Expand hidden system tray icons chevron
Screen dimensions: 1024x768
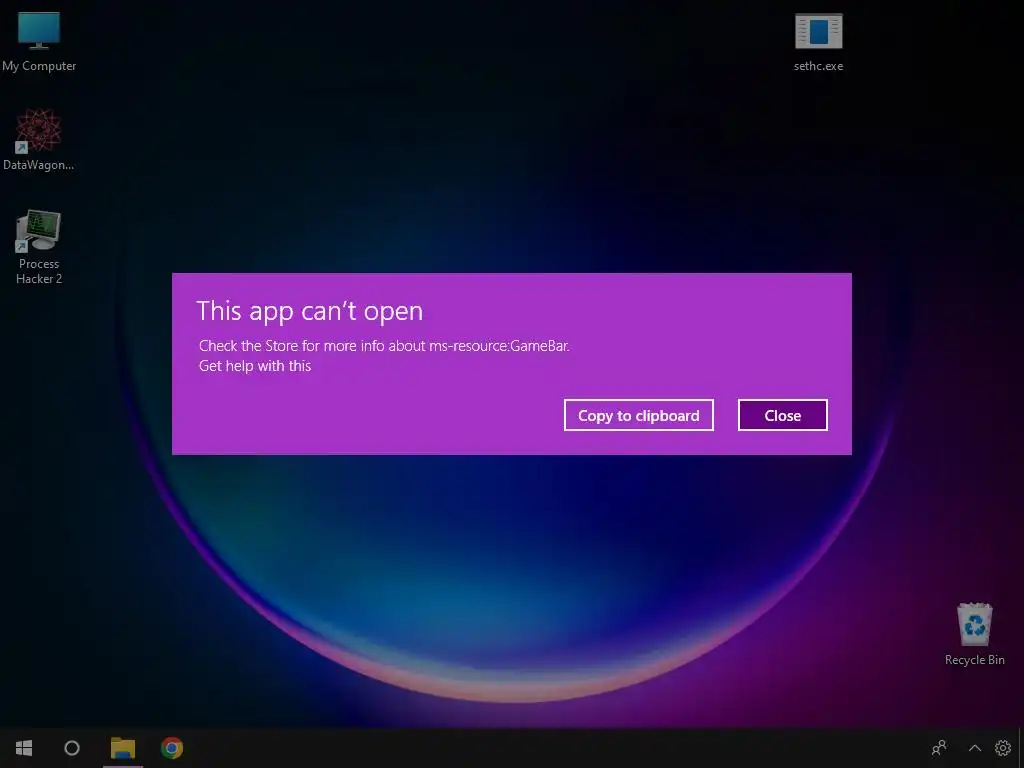(974, 748)
